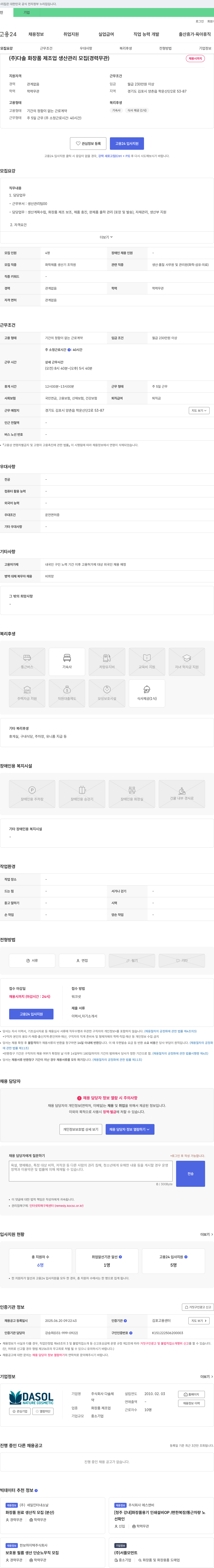The width and height of the screenshot is (214, 1568).
Task: Switch to the 전형방법 tab
Action: (165, 48)
